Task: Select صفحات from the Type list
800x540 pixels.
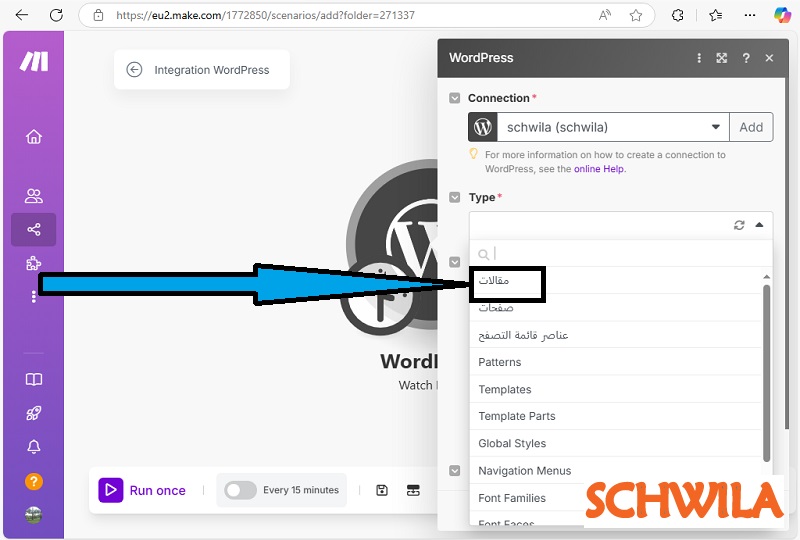Action: tap(615, 308)
